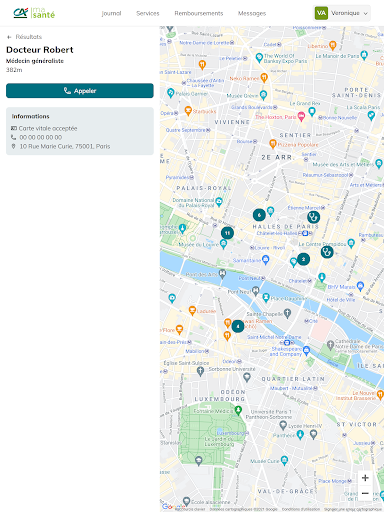Click the map zoom in plus button
This screenshot has height=512, width=384.
tap(365, 478)
